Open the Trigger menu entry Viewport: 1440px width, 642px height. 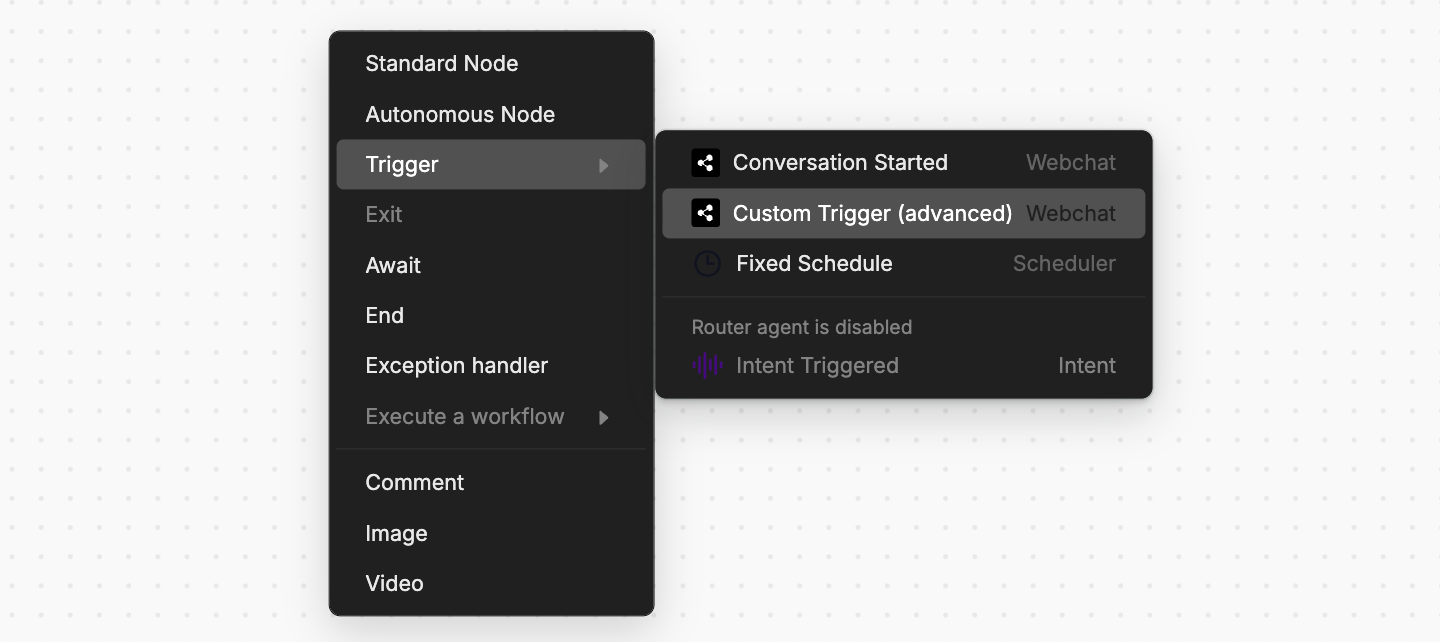tap(491, 164)
